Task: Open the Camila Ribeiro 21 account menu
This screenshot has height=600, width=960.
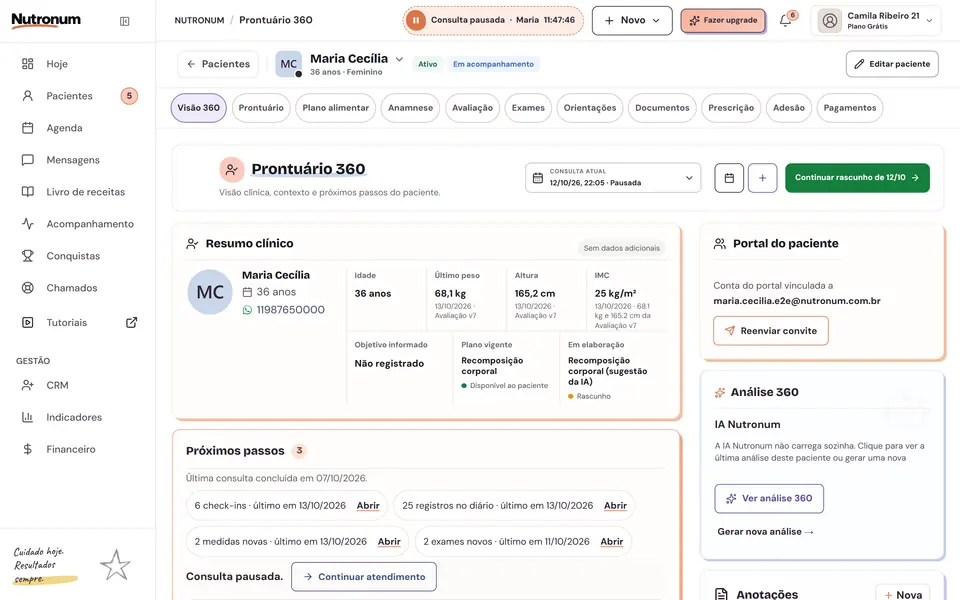Action: (x=876, y=21)
